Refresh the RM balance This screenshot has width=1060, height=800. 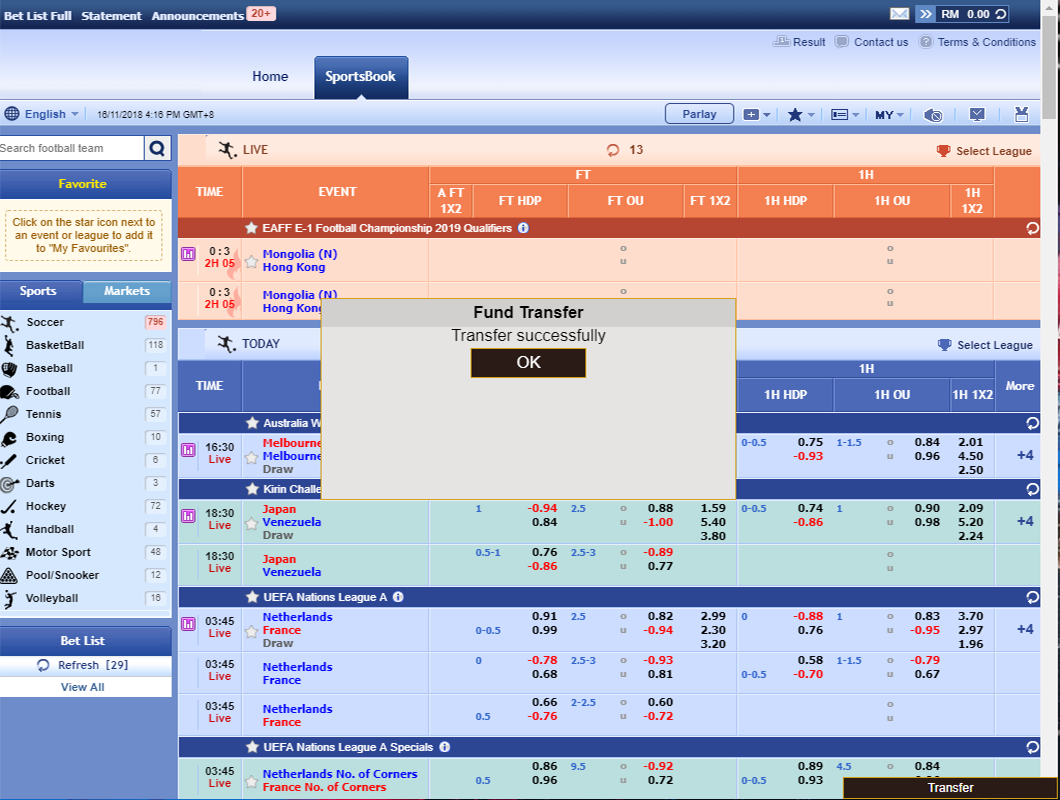coord(1000,14)
